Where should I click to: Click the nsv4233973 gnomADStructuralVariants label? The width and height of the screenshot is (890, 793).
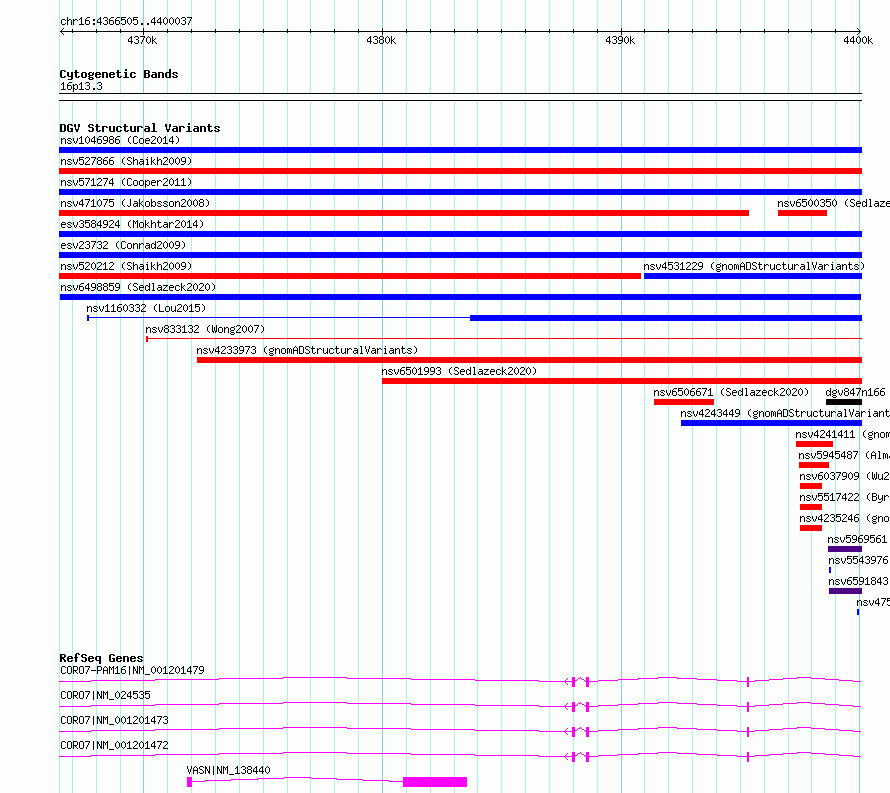click(x=307, y=350)
